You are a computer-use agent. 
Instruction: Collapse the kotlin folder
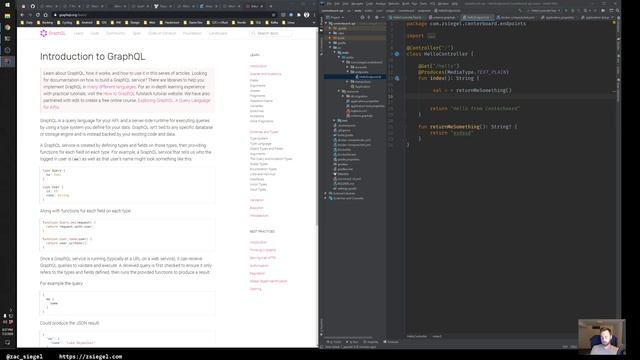coord(339,57)
